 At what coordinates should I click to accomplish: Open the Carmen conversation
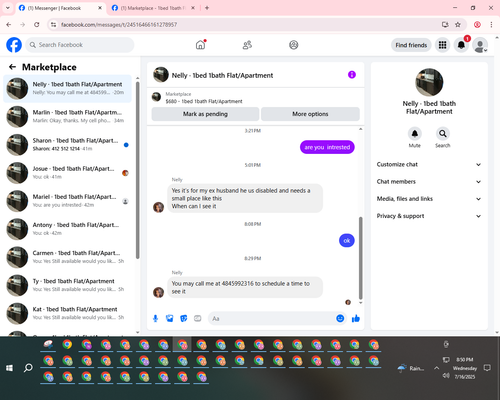tap(68, 257)
